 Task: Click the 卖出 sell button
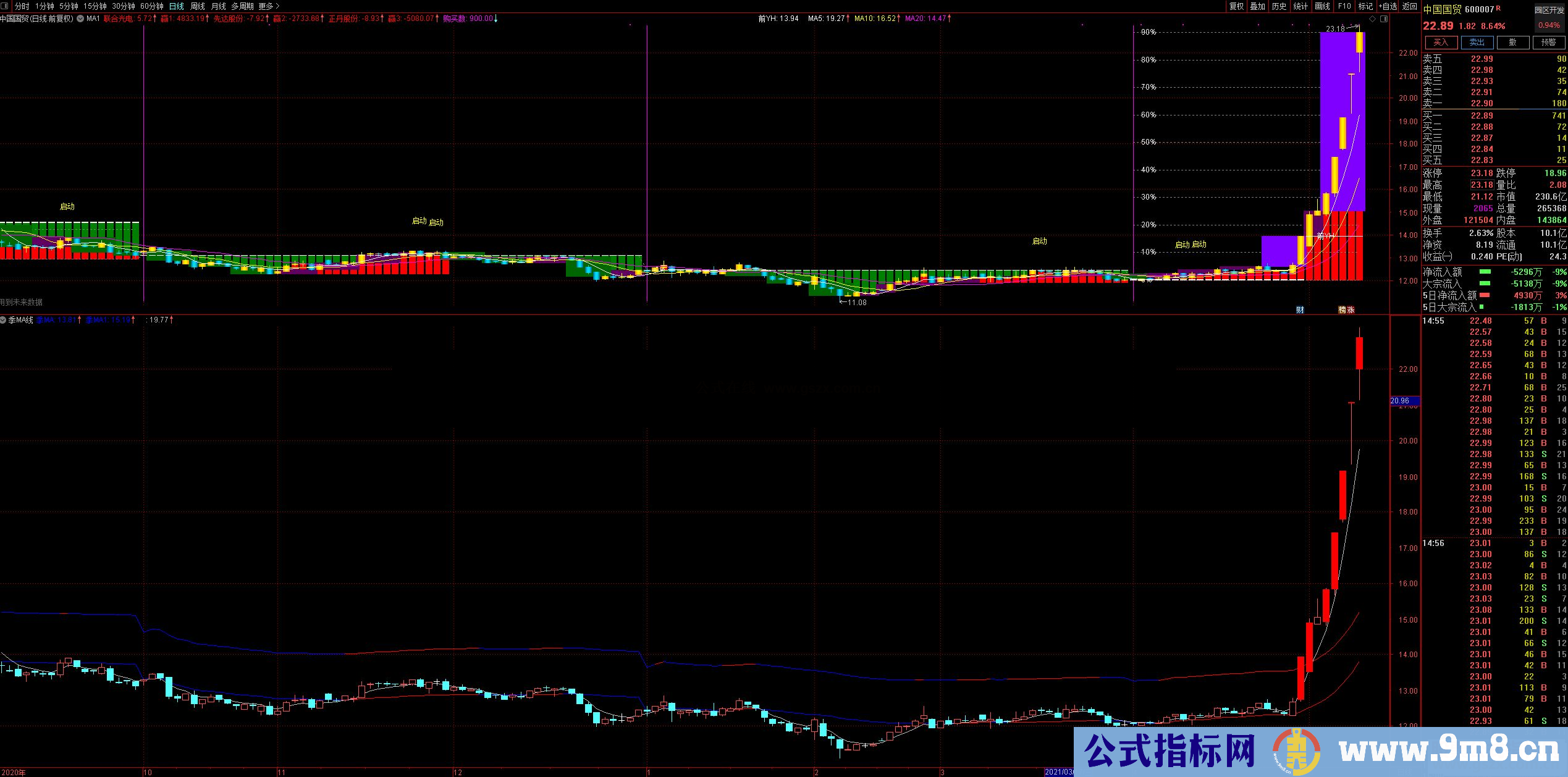tap(1477, 42)
